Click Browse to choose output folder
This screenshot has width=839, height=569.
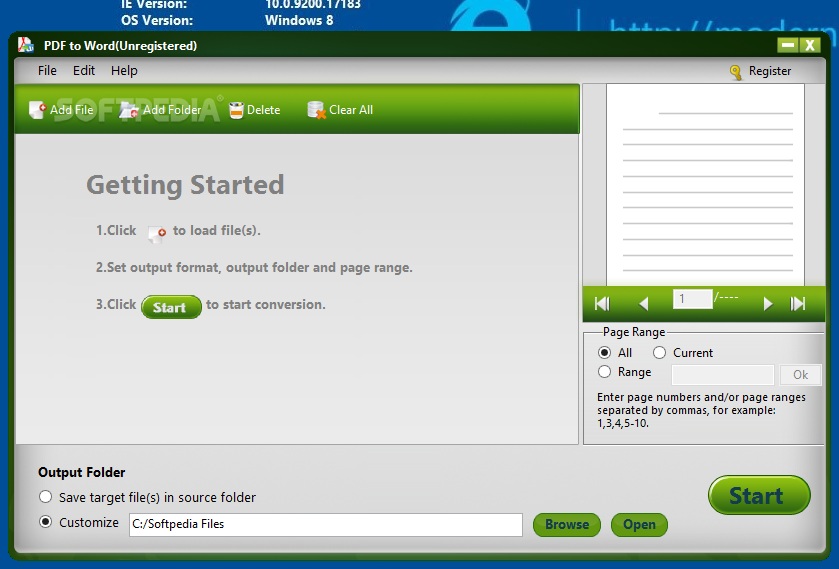tap(567, 525)
